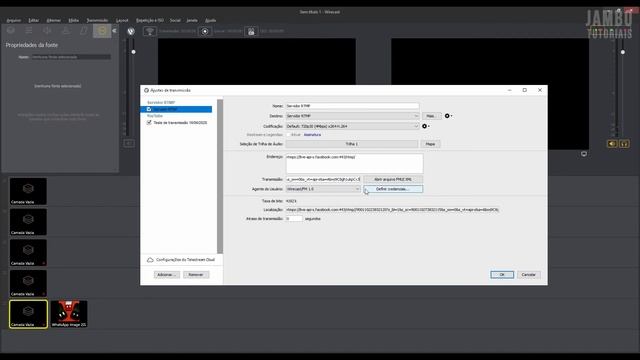Select the fourth source properties tab icon

click(x=66, y=31)
